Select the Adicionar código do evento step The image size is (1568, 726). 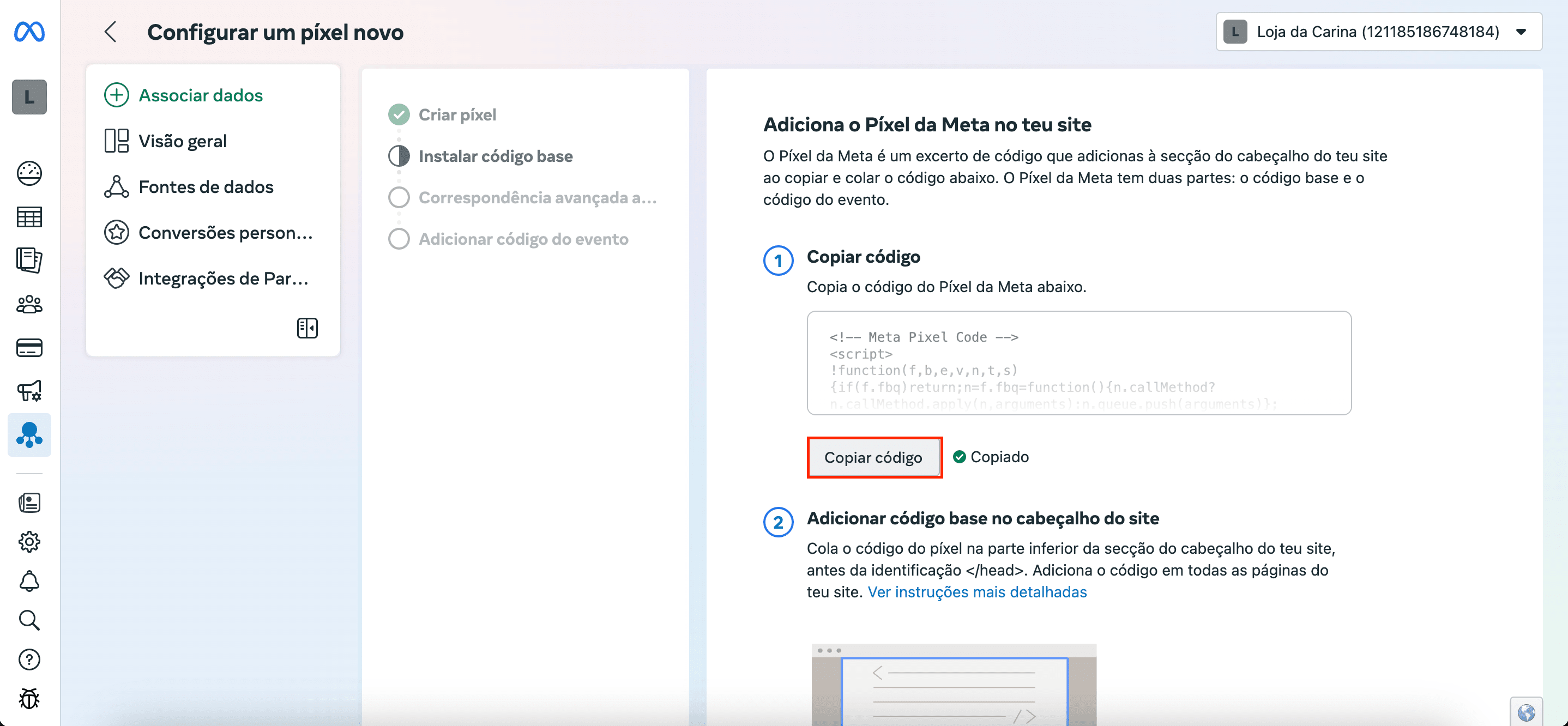coord(523,239)
